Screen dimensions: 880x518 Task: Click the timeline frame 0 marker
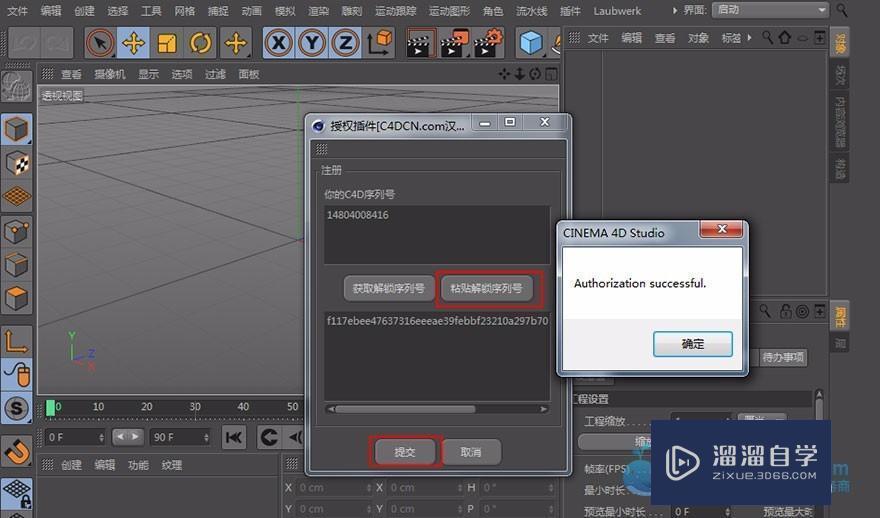coord(51,407)
